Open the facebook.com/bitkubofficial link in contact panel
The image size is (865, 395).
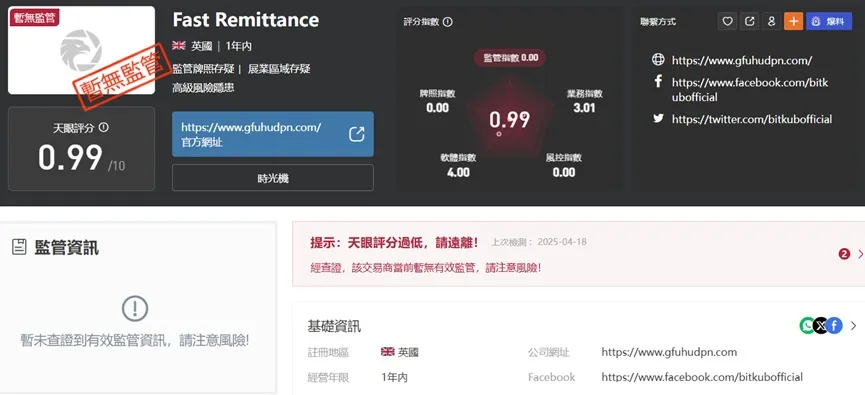(x=750, y=90)
